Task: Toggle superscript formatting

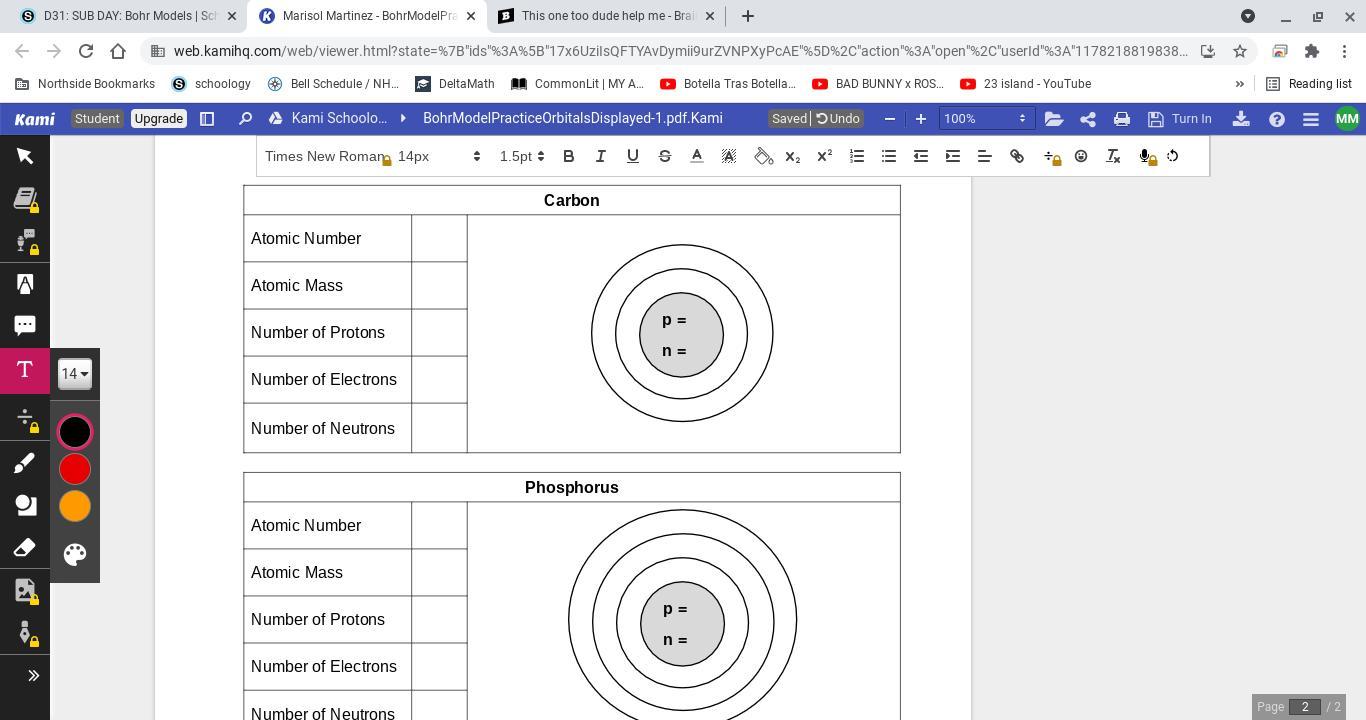Action: tap(824, 156)
